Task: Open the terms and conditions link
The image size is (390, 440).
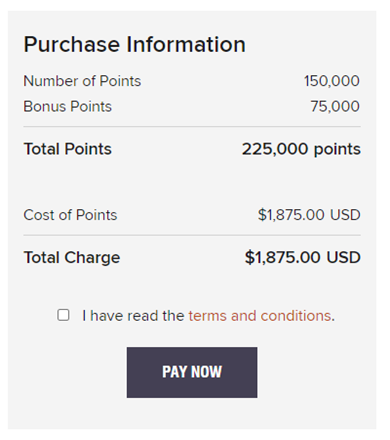Action: 261,316
